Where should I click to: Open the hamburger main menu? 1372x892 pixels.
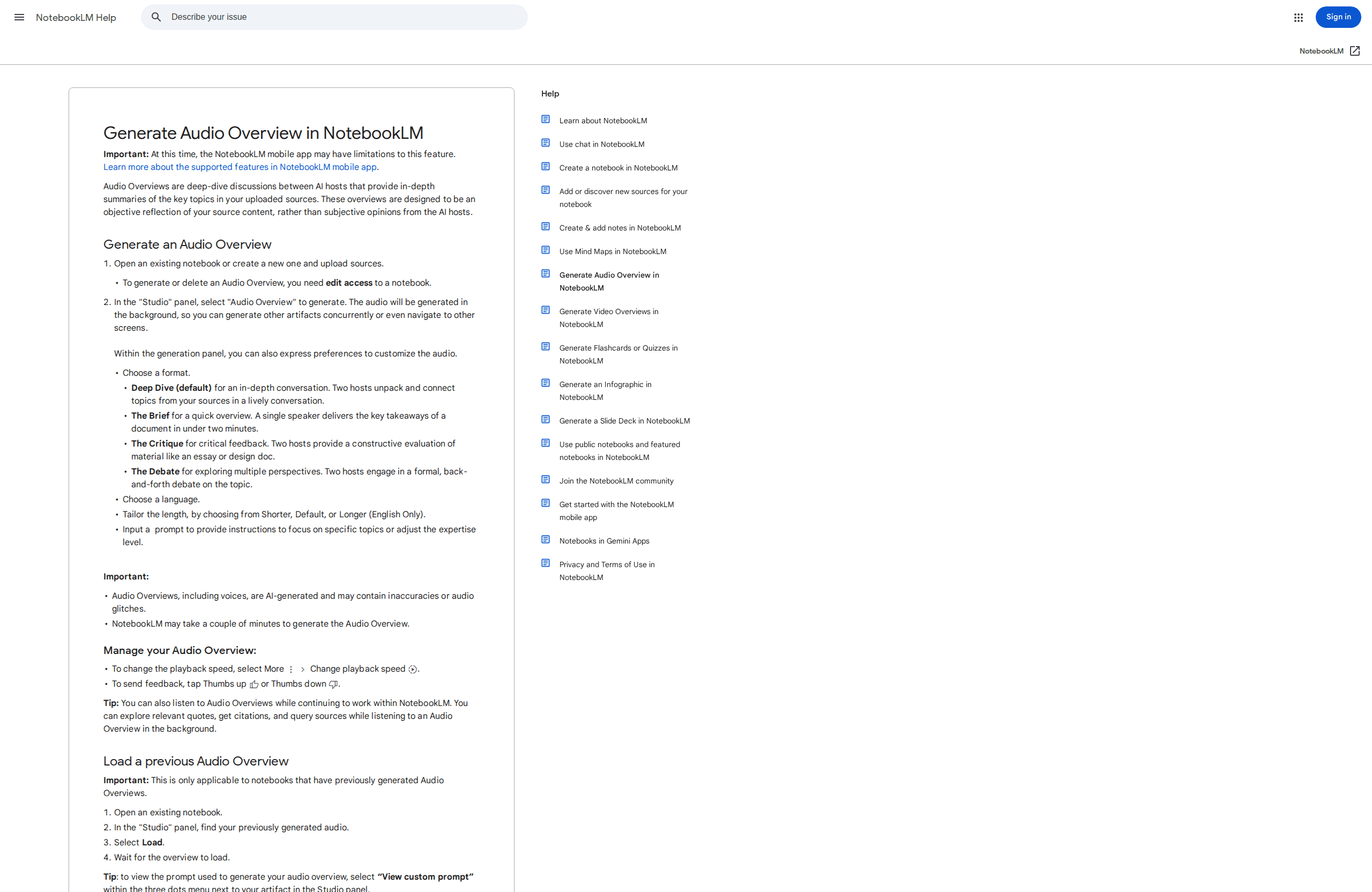pyautogui.click(x=19, y=17)
